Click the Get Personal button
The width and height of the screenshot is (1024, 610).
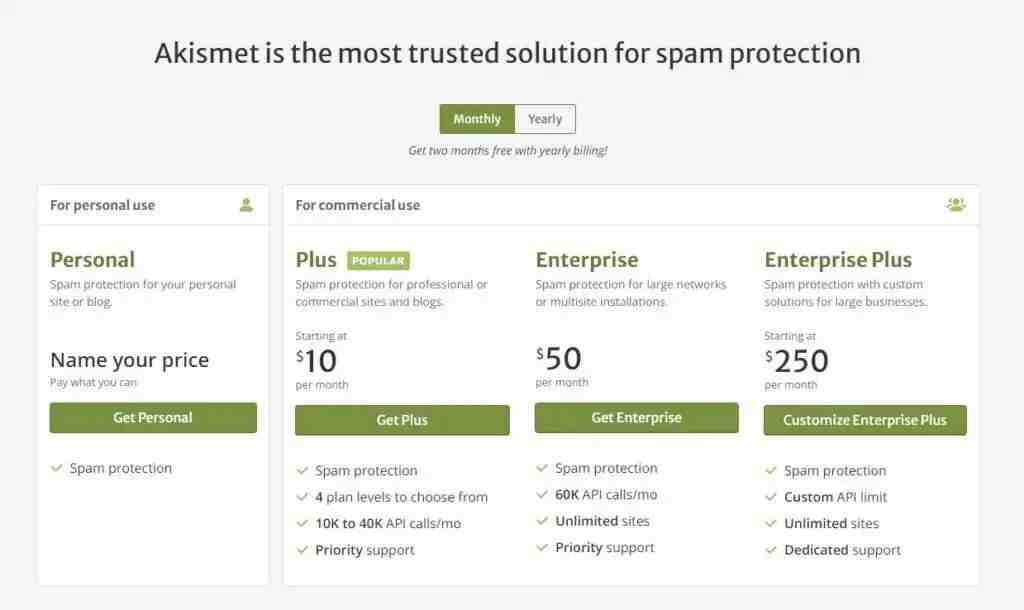153,417
